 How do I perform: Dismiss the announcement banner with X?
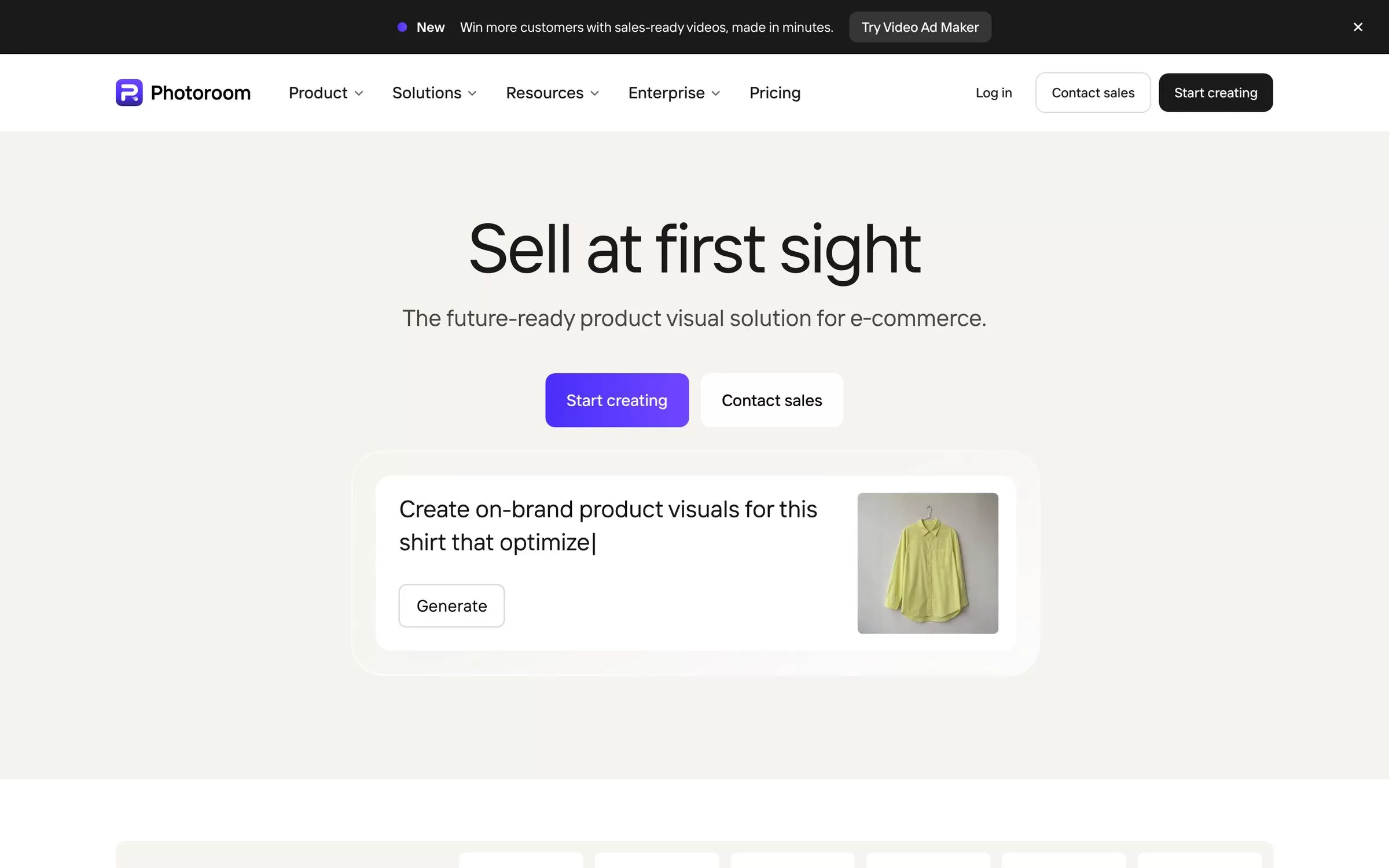tap(1358, 27)
